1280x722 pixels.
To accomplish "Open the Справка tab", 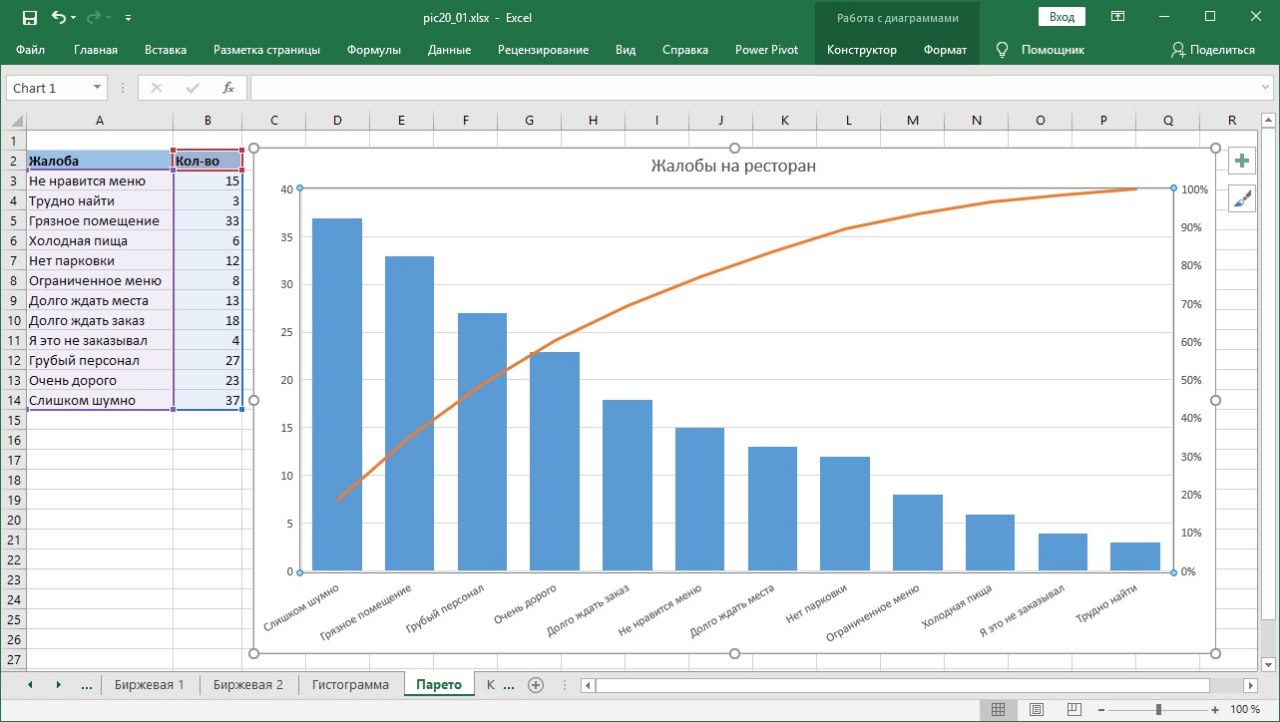I will click(685, 50).
